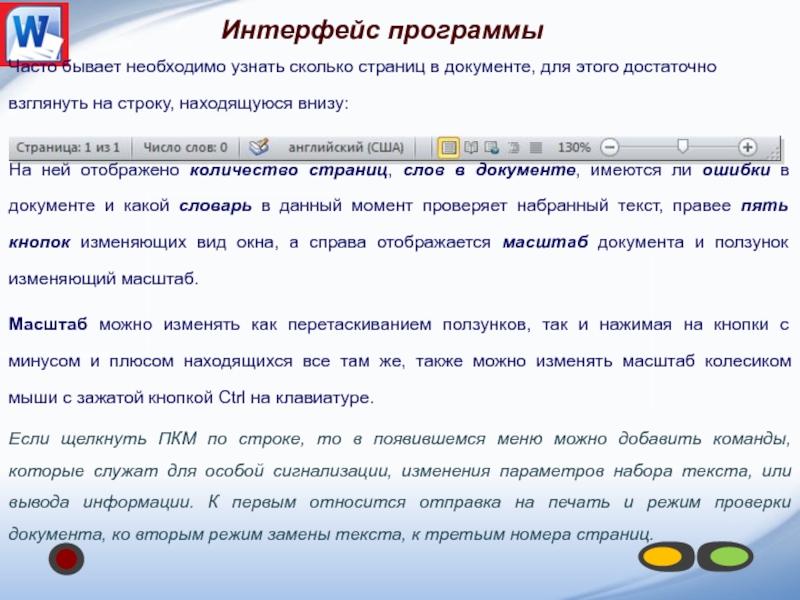Click the yellow oval navigation button
The height and width of the screenshot is (600, 800).
[664, 557]
